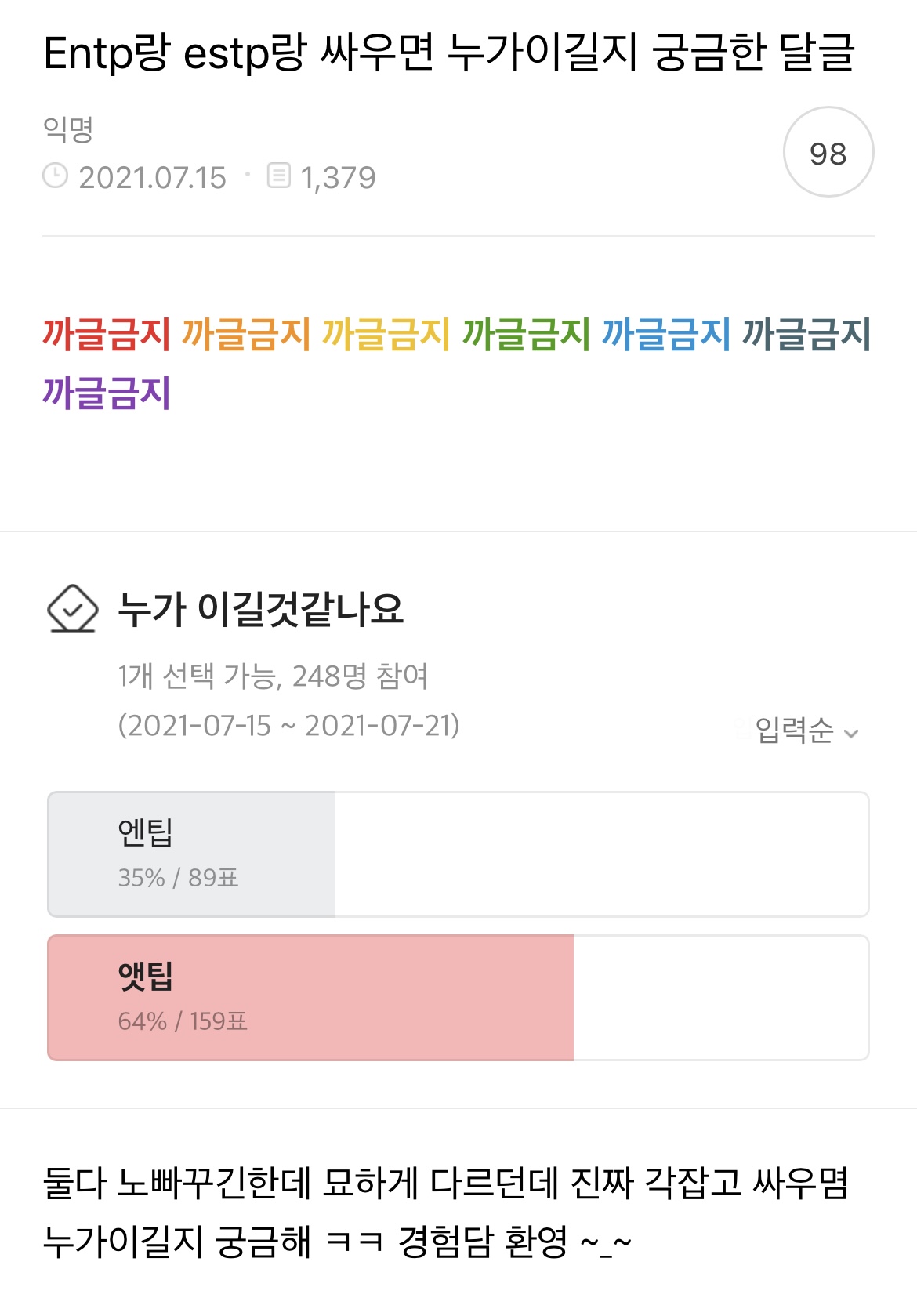The height and width of the screenshot is (1316, 917).
Task: Click the 248명 참여 participation info
Action: pos(360,676)
